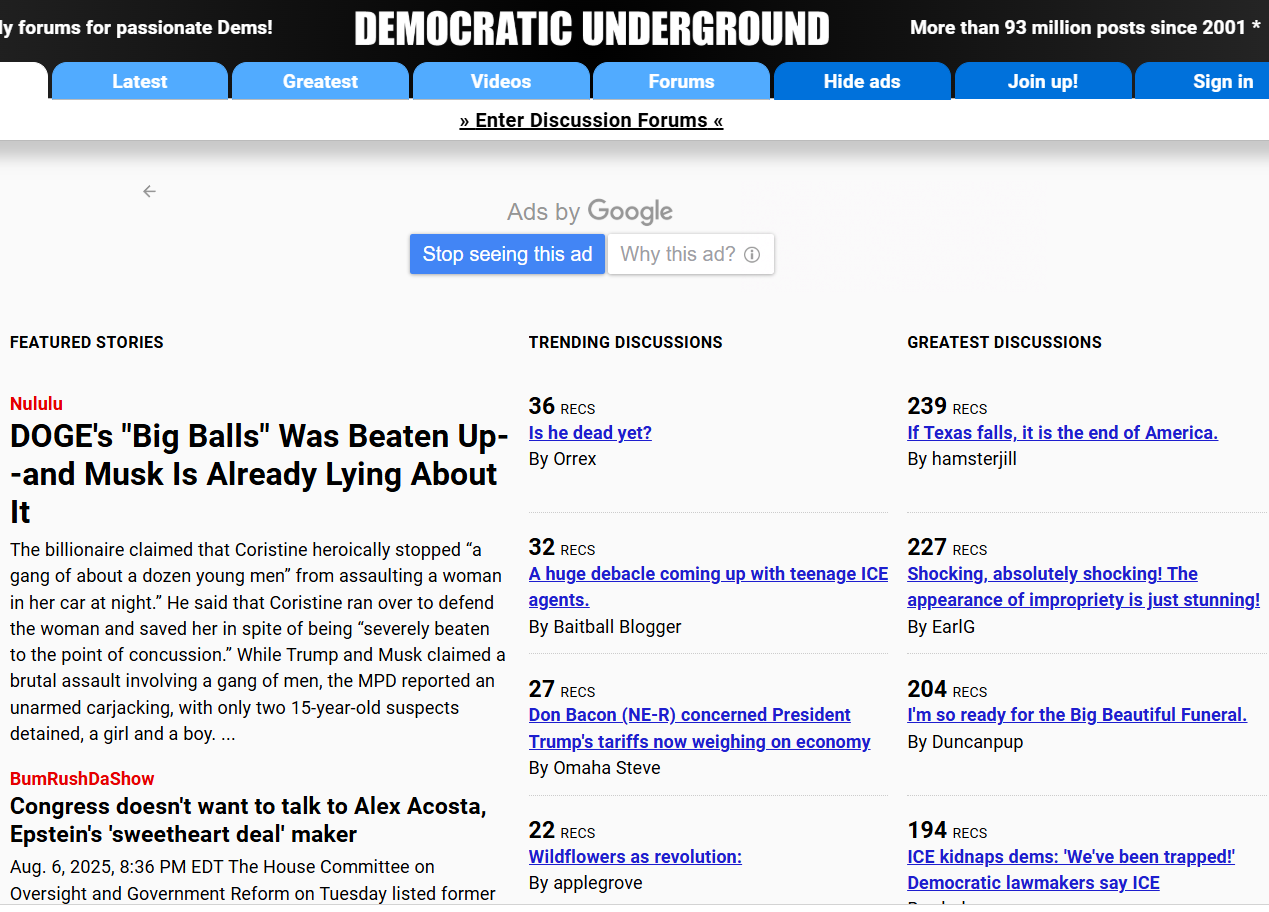Click Stop seeing this ad button
1269x912 pixels.
tap(507, 254)
